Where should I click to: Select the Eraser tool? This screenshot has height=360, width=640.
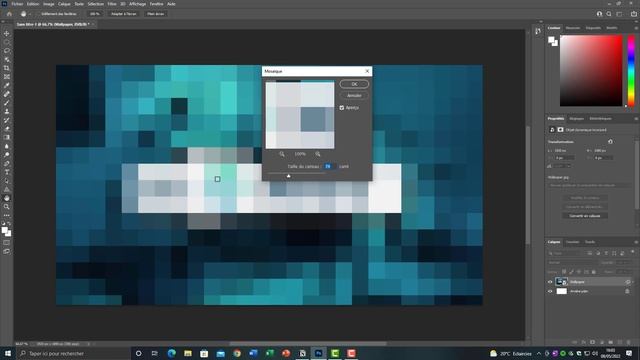click(7, 129)
